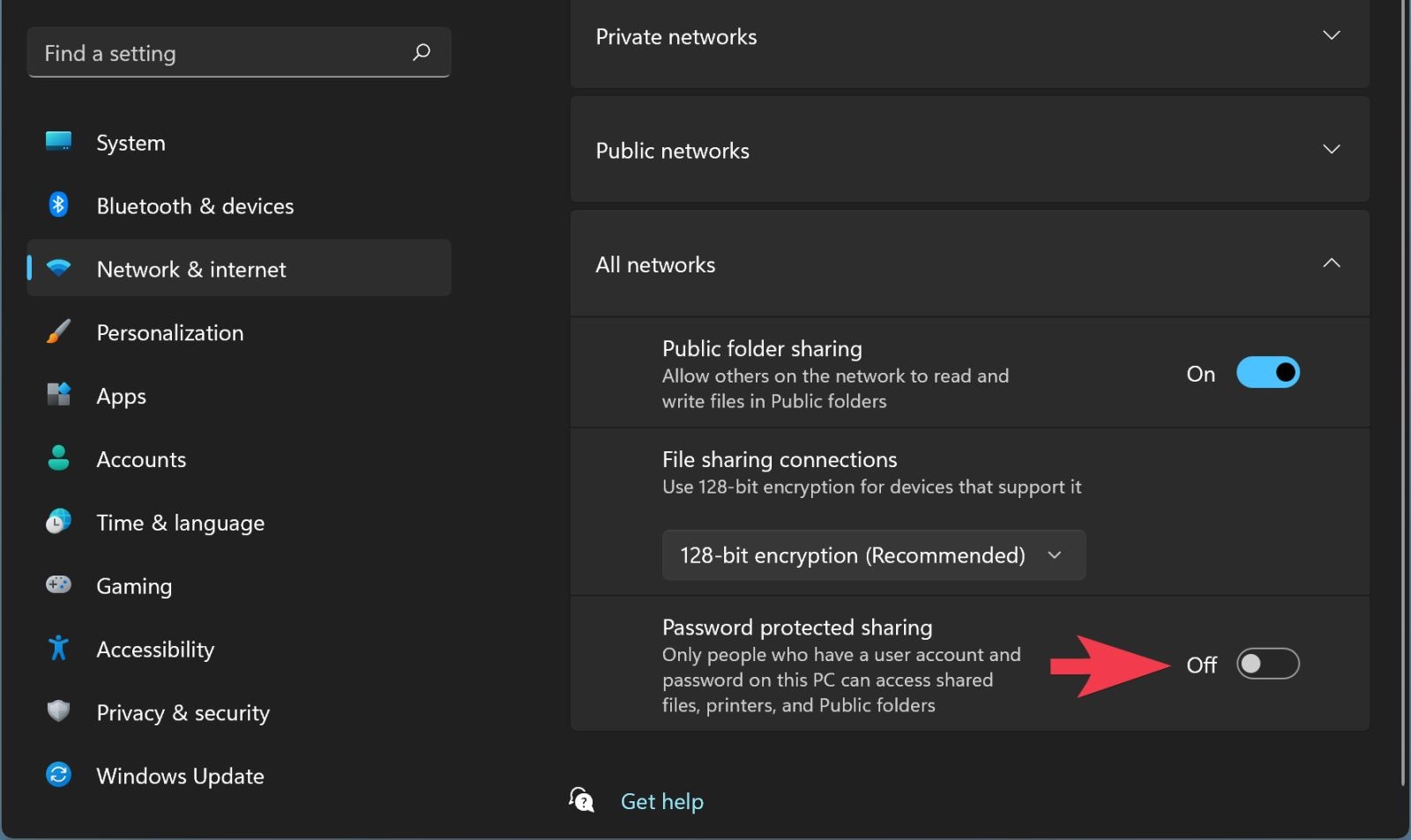Screen dimensions: 1411x840
Task: Click the All networks heading
Action: click(x=655, y=264)
